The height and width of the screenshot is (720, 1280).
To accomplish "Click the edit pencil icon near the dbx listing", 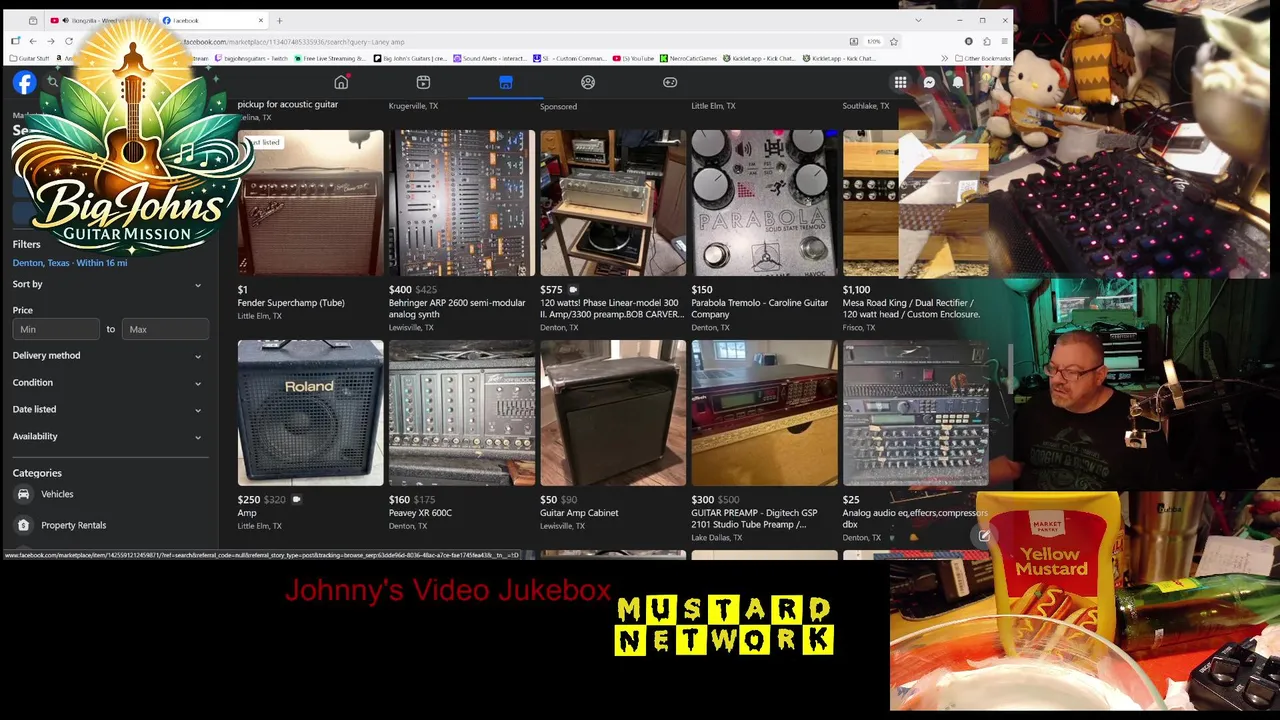I will point(984,536).
